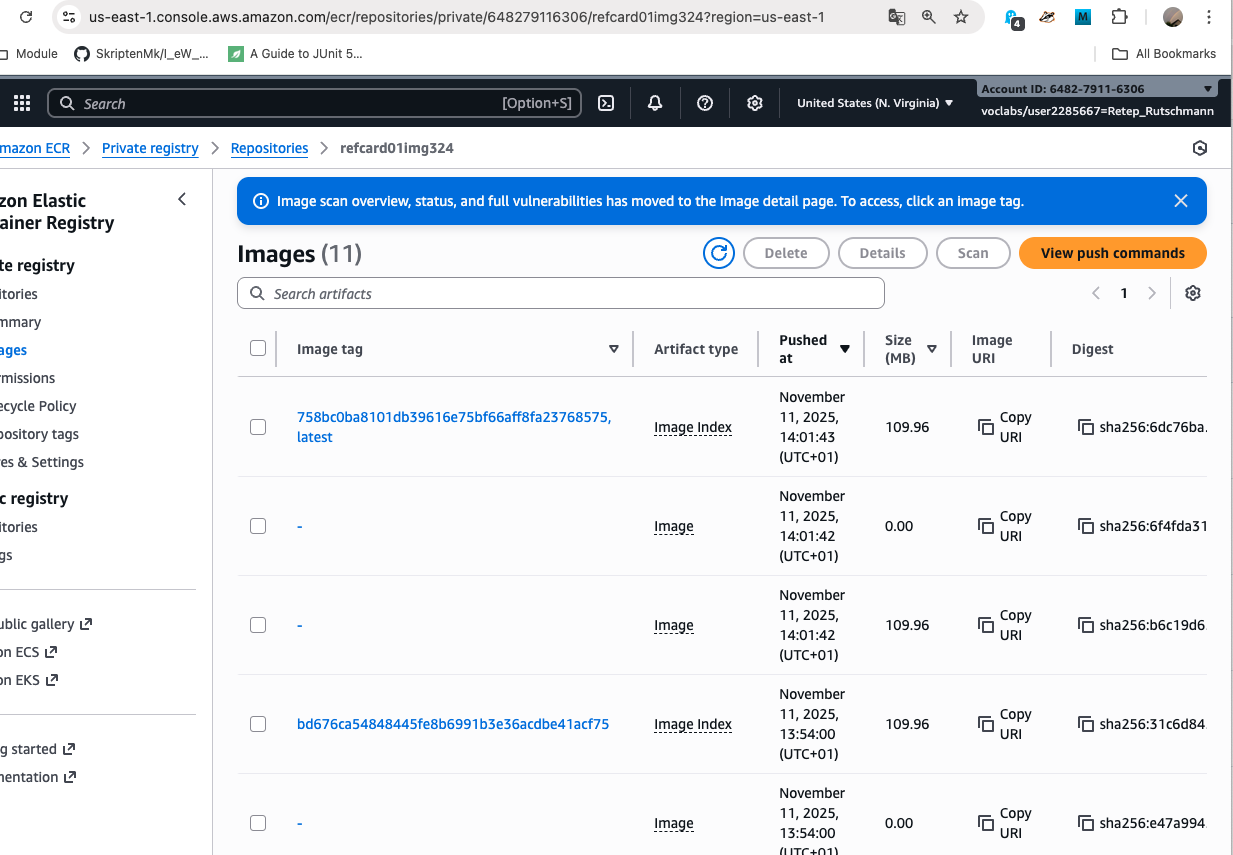This screenshot has height=855, width=1233.
Task: Copy digest sha256:6dc76ba
Action: point(1086,427)
